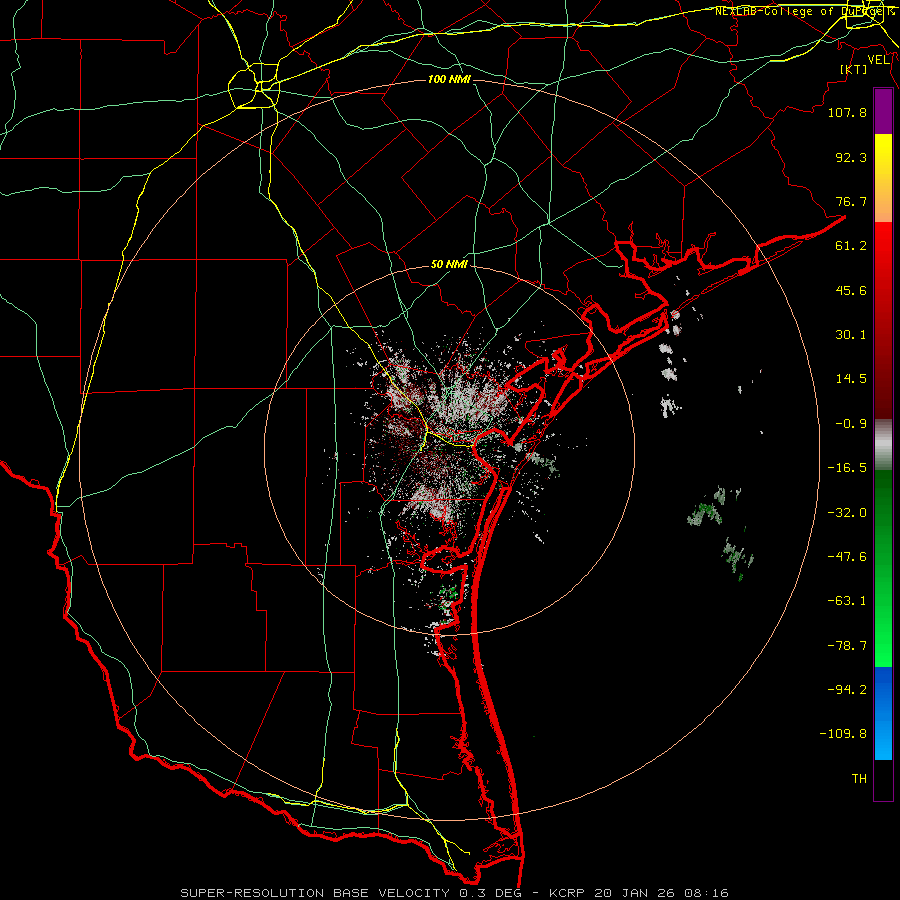The image size is (900, 900).
Task: Click the blue segment of the color bar
Action: [883, 713]
